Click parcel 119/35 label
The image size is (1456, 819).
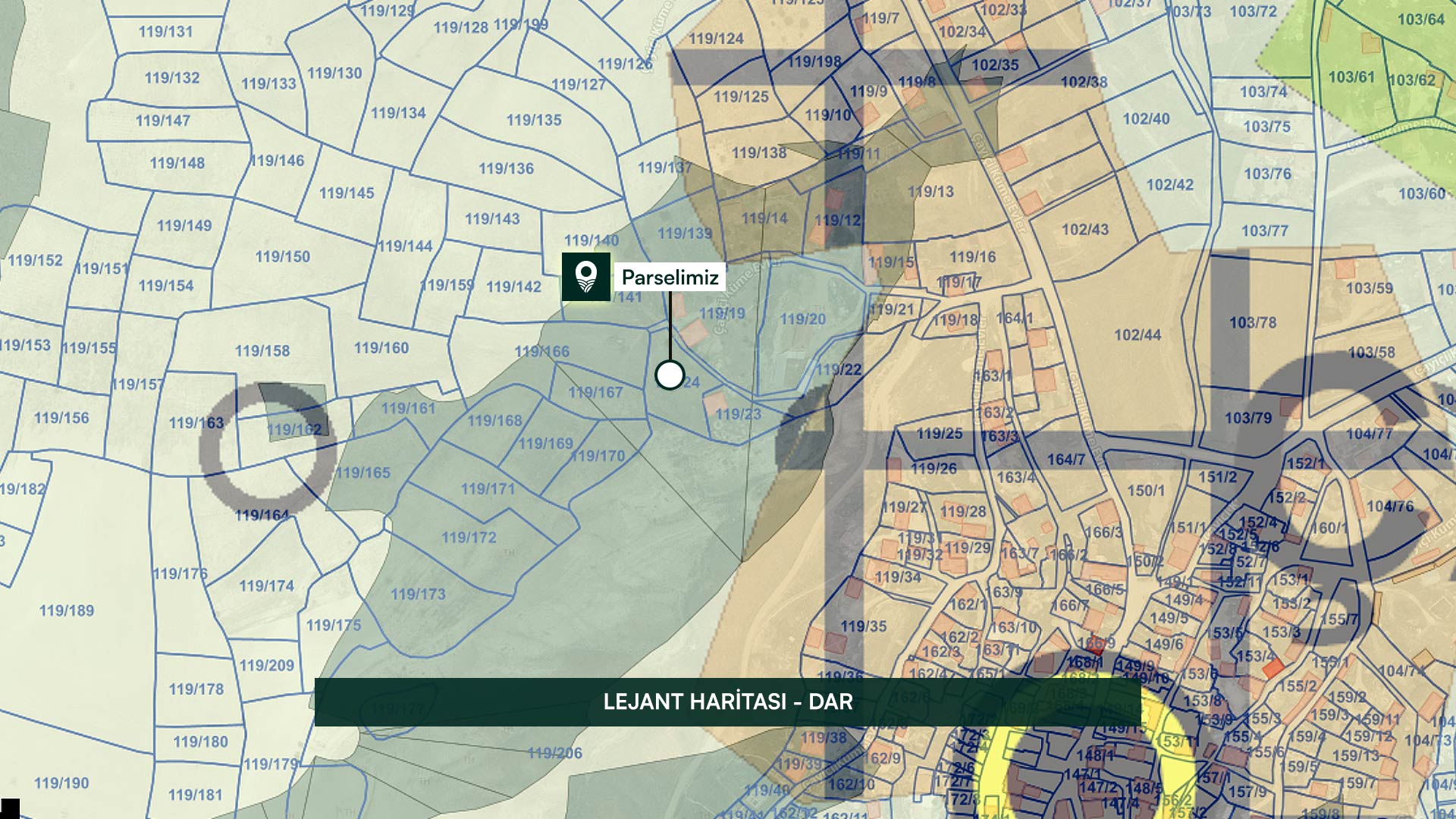[x=863, y=626]
